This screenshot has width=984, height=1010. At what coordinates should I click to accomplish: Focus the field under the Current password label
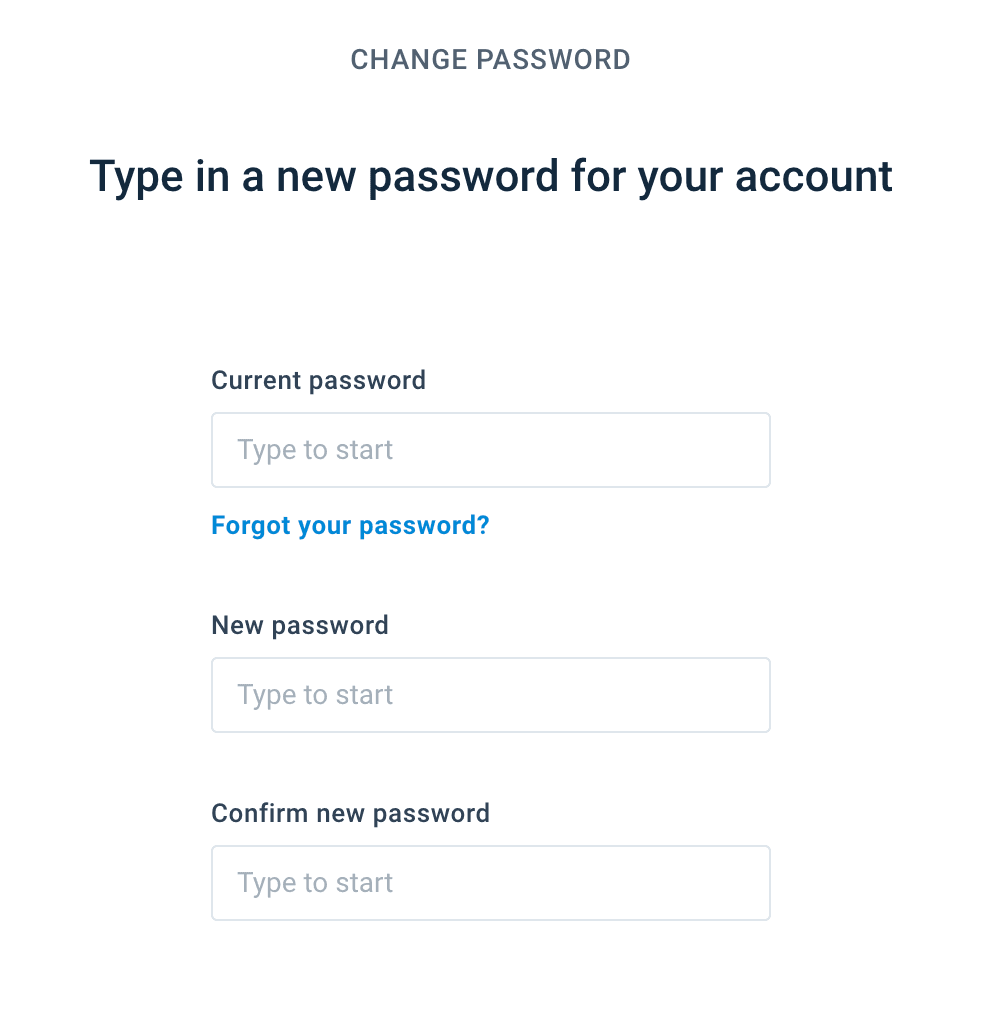490,450
